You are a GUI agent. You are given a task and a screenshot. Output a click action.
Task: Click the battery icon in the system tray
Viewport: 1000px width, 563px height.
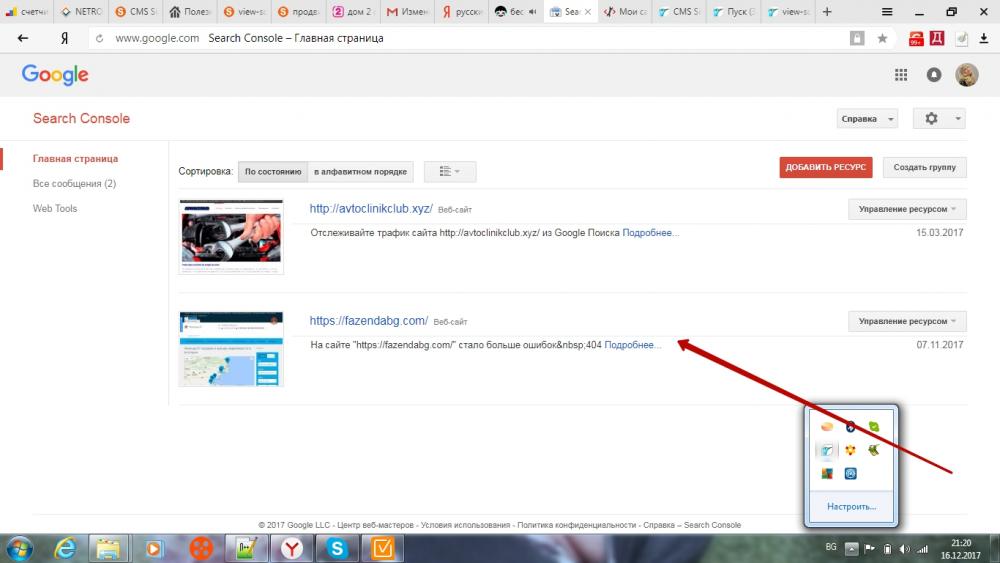coord(887,548)
